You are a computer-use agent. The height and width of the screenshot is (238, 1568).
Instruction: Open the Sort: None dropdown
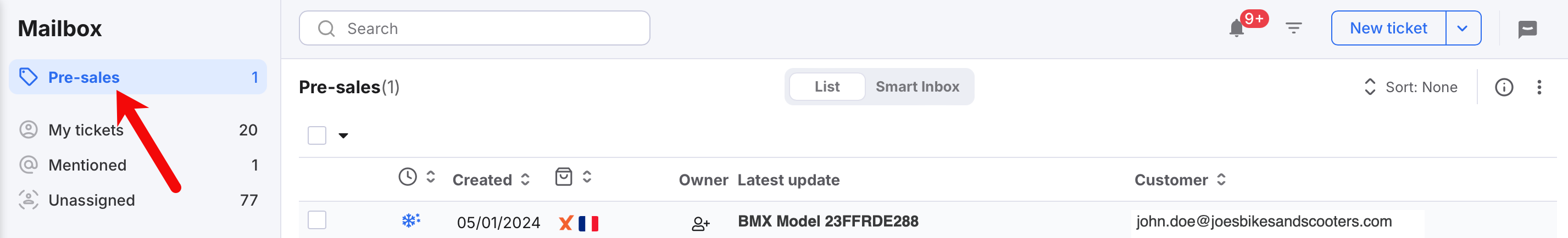point(1410,87)
